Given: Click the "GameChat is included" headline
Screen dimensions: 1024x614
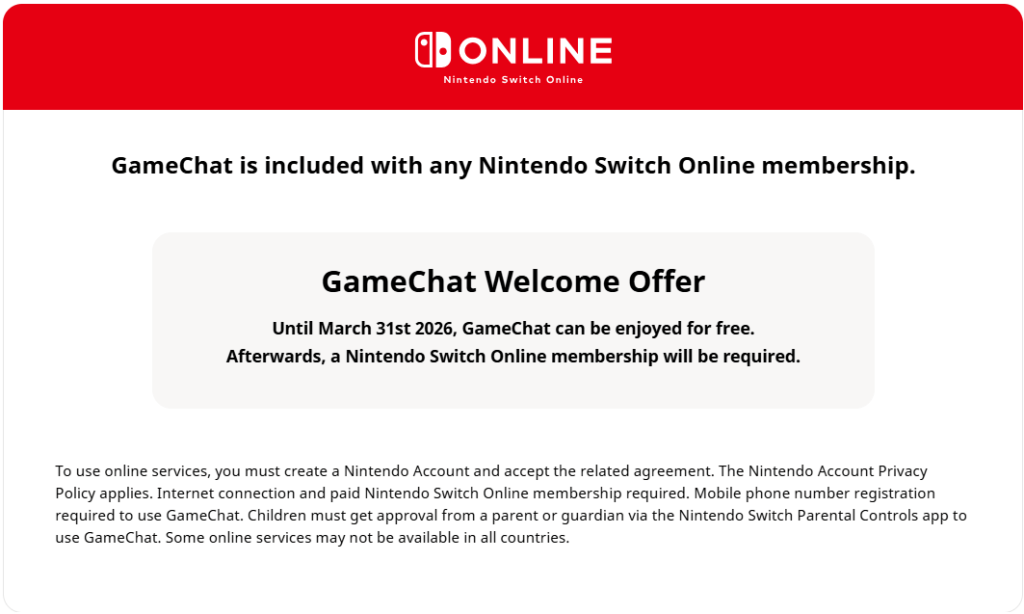Looking at the screenshot, I should pos(513,166).
